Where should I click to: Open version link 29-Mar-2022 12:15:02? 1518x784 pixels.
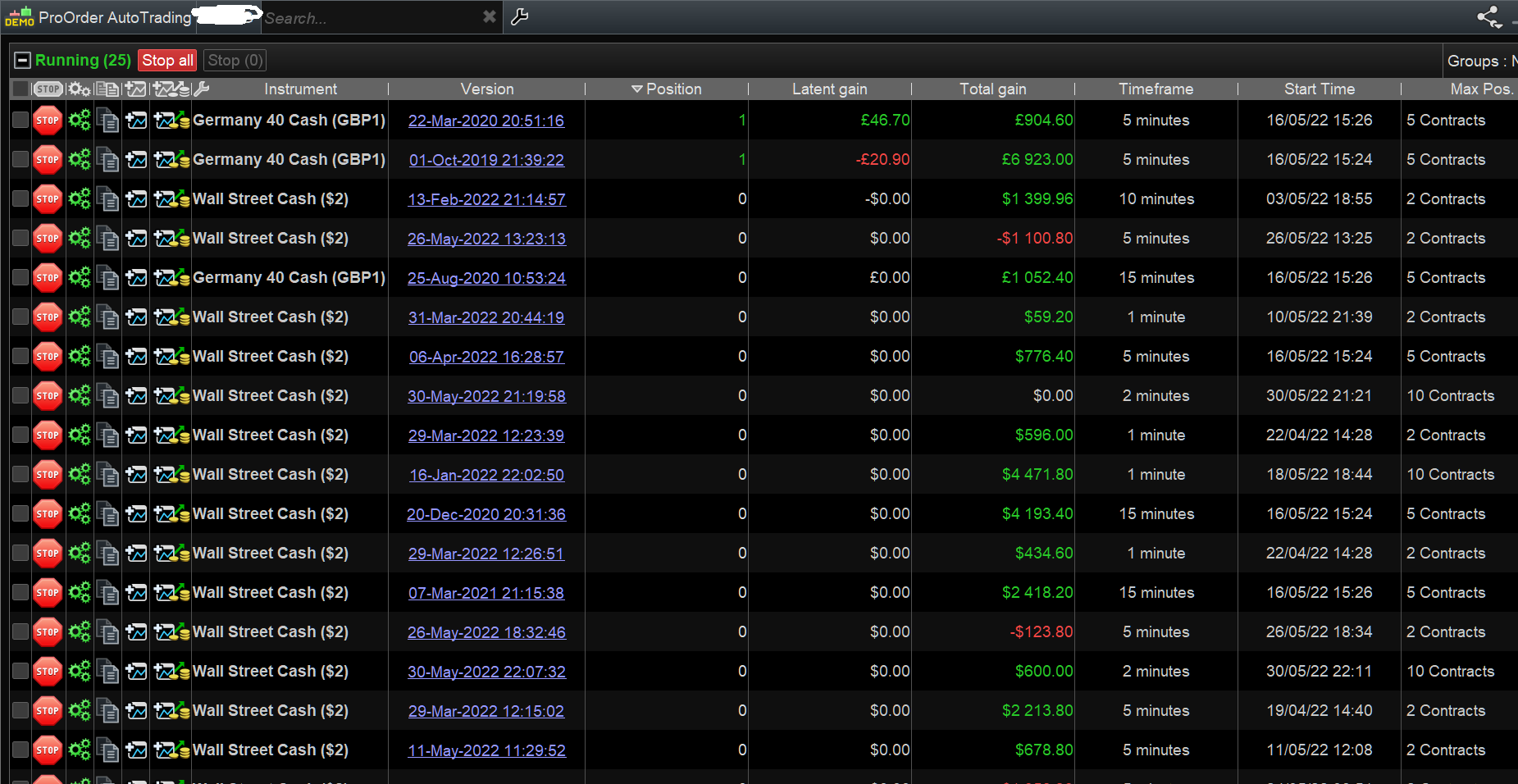pos(486,711)
